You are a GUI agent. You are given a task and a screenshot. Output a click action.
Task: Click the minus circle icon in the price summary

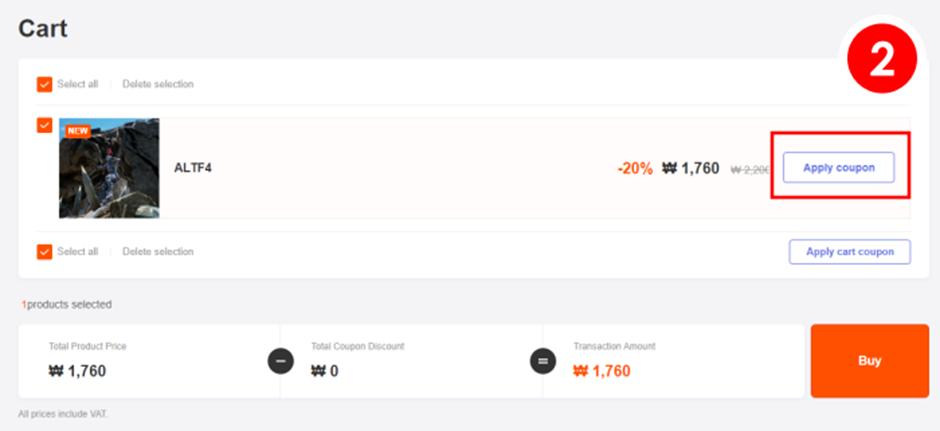point(281,361)
